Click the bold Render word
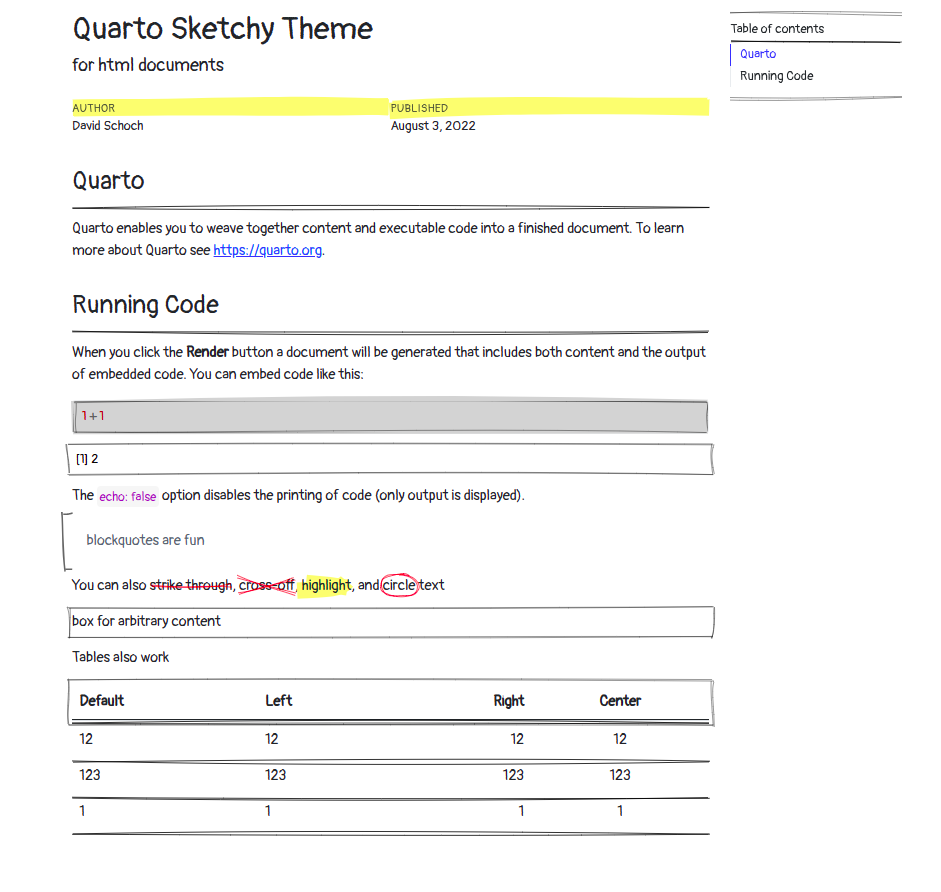This screenshot has width=941, height=892. tap(207, 352)
